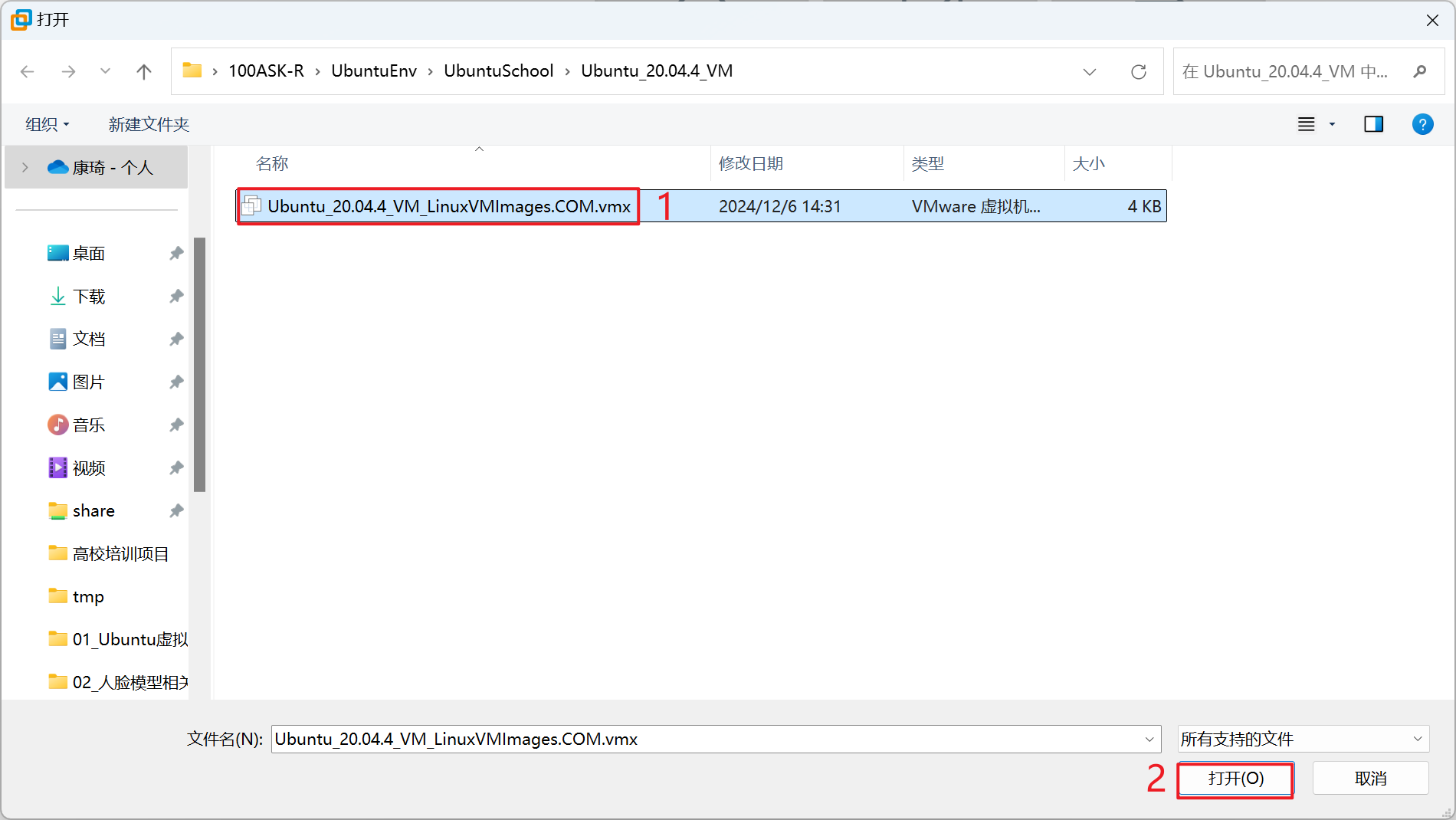This screenshot has width=1456, height=820.
Task: Open the 所有支持的文件 file type dropdown
Action: [x=1304, y=739]
